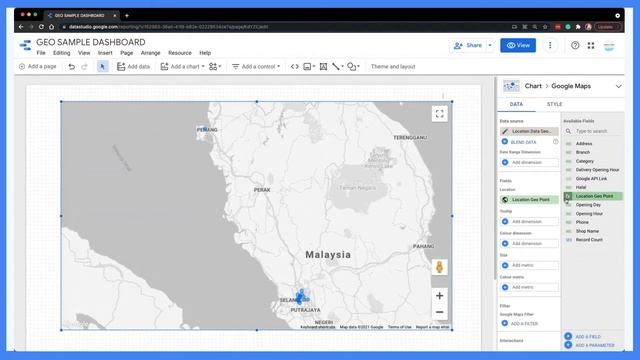Open the Add a control dropdown
This screenshot has height=360, width=640.
(x=256, y=67)
